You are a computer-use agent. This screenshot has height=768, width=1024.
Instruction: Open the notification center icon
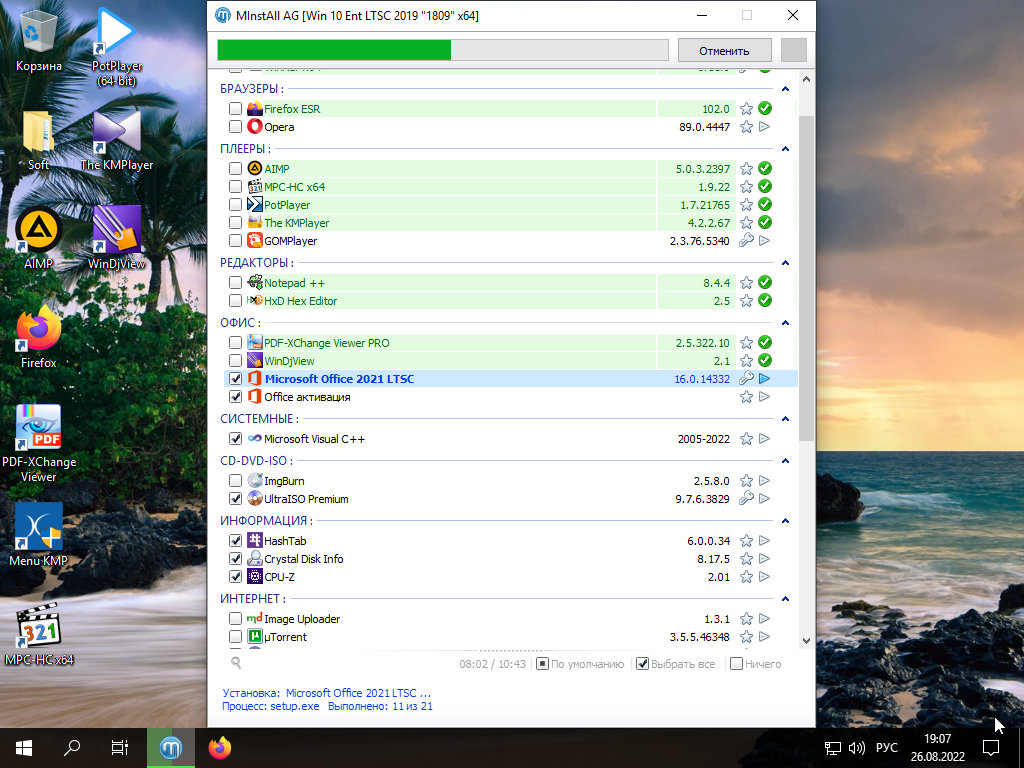point(991,748)
